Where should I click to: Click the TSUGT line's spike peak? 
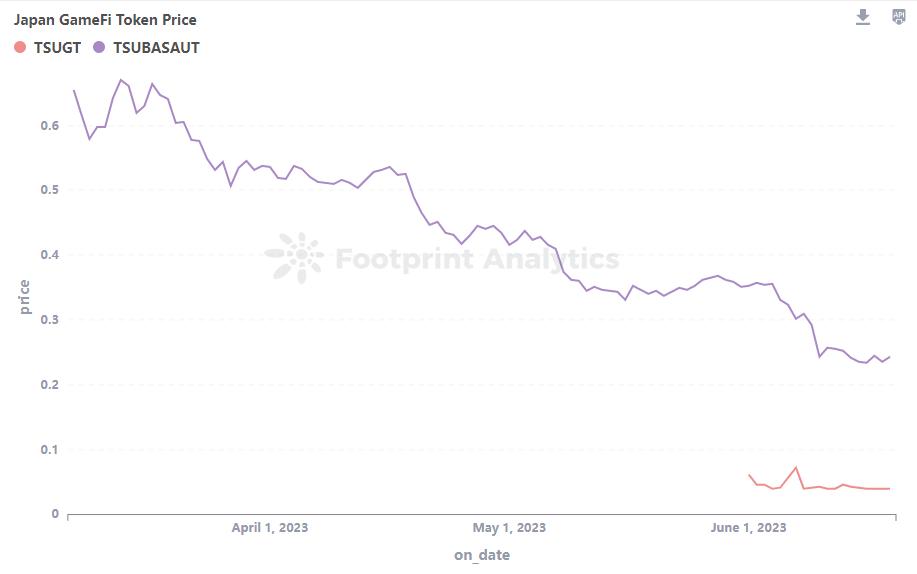coord(796,467)
